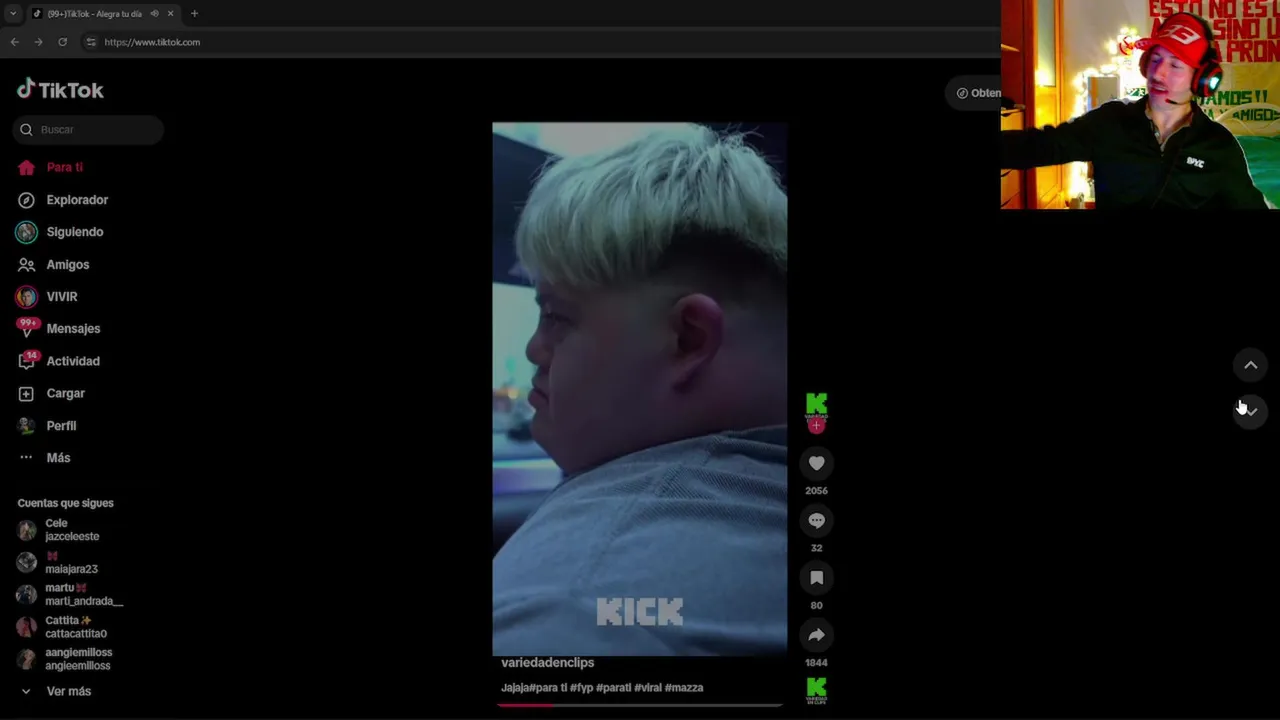Pause the playing video frame
Viewport: 1280px width, 720px height.
click(x=640, y=388)
